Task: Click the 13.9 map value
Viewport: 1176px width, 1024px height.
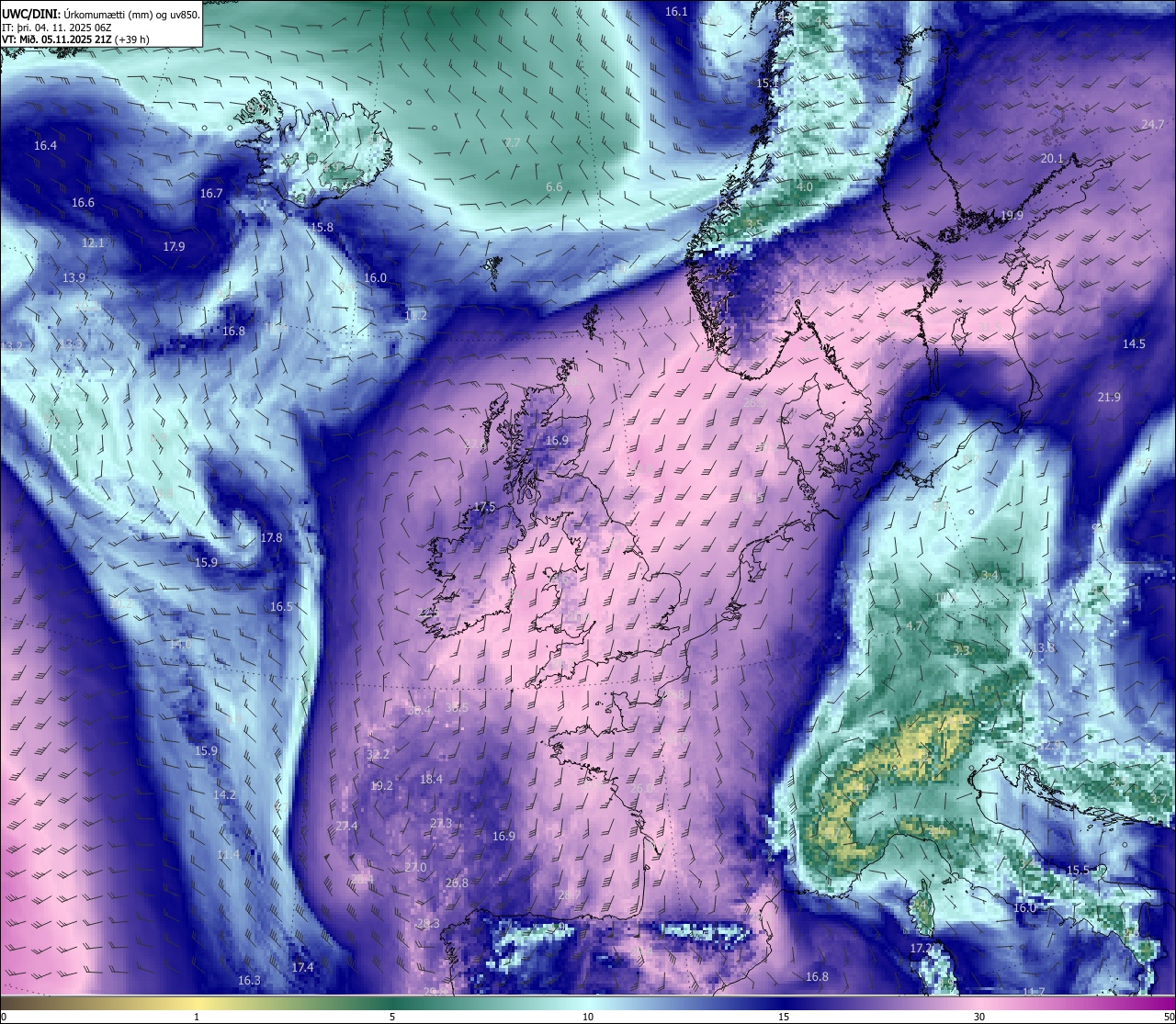Action: click(74, 278)
